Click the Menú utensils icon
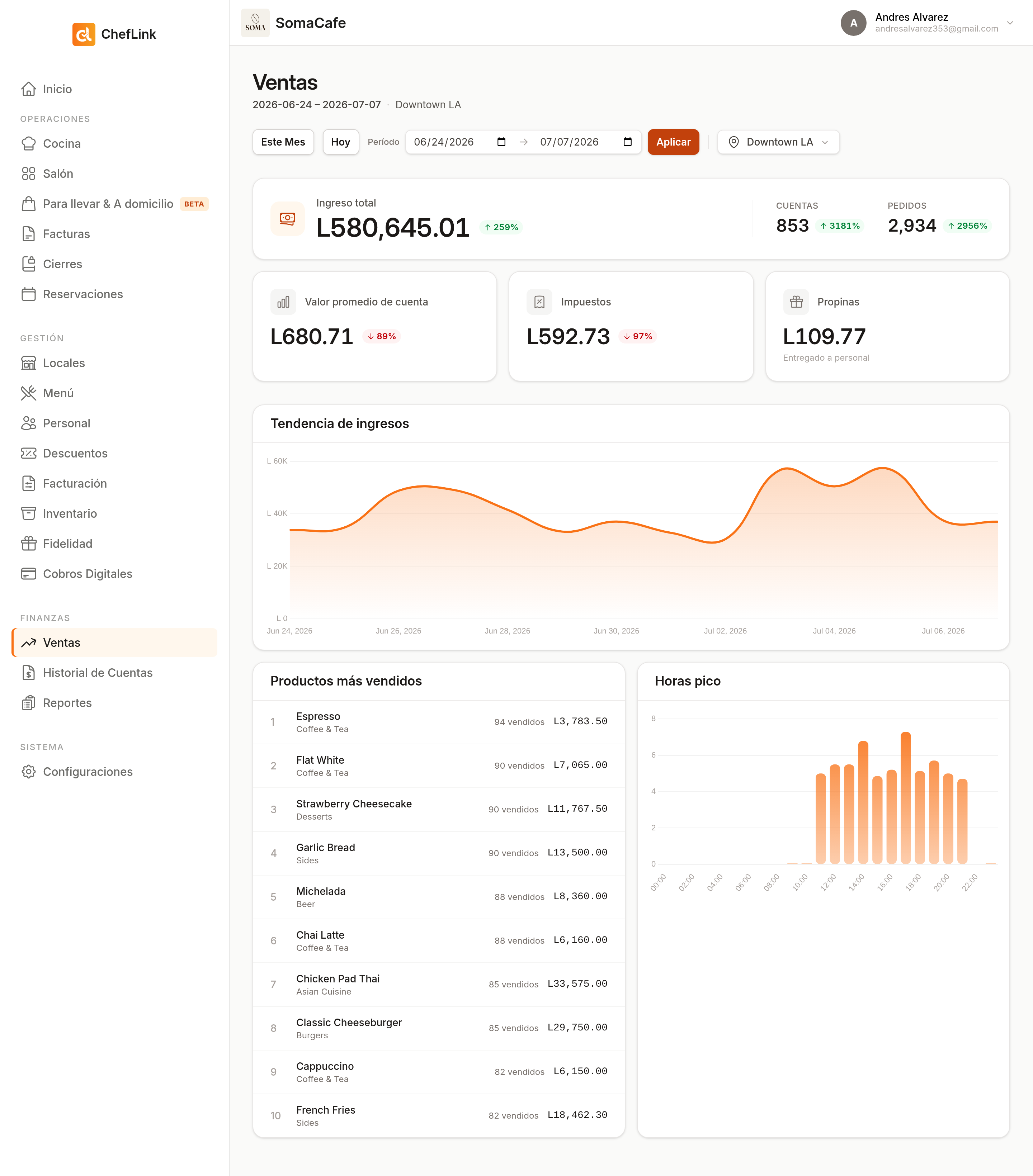This screenshot has height=1176, width=1033. (29, 393)
